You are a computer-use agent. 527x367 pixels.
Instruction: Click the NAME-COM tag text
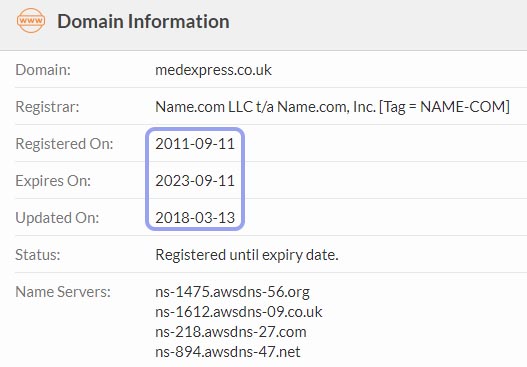tap(463, 107)
